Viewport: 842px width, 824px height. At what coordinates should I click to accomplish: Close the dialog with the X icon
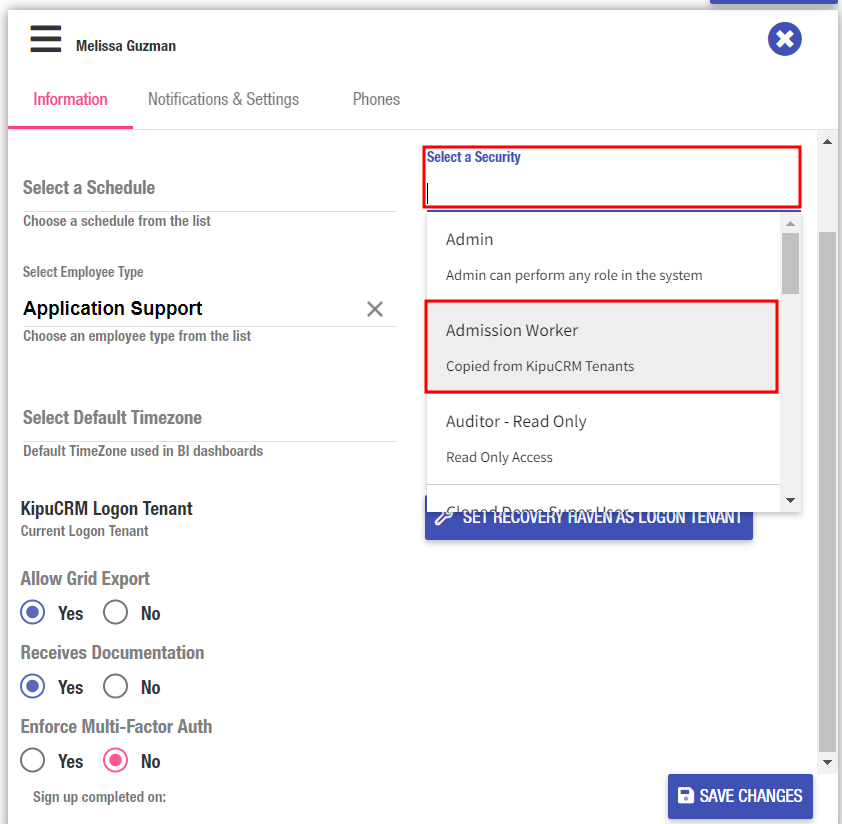point(784,39)
